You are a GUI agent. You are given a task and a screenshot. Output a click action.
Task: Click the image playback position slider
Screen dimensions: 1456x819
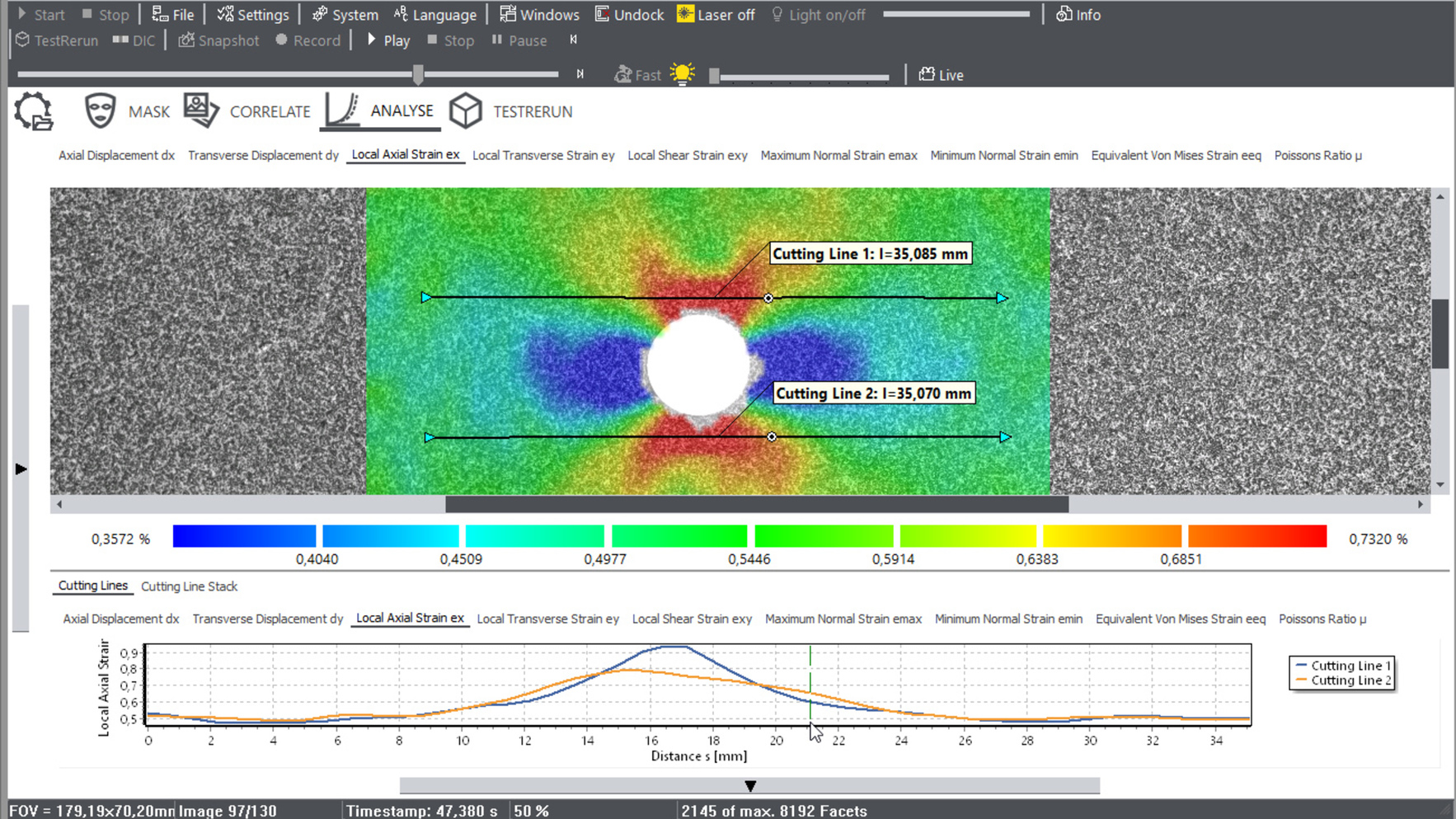[418, 75]
